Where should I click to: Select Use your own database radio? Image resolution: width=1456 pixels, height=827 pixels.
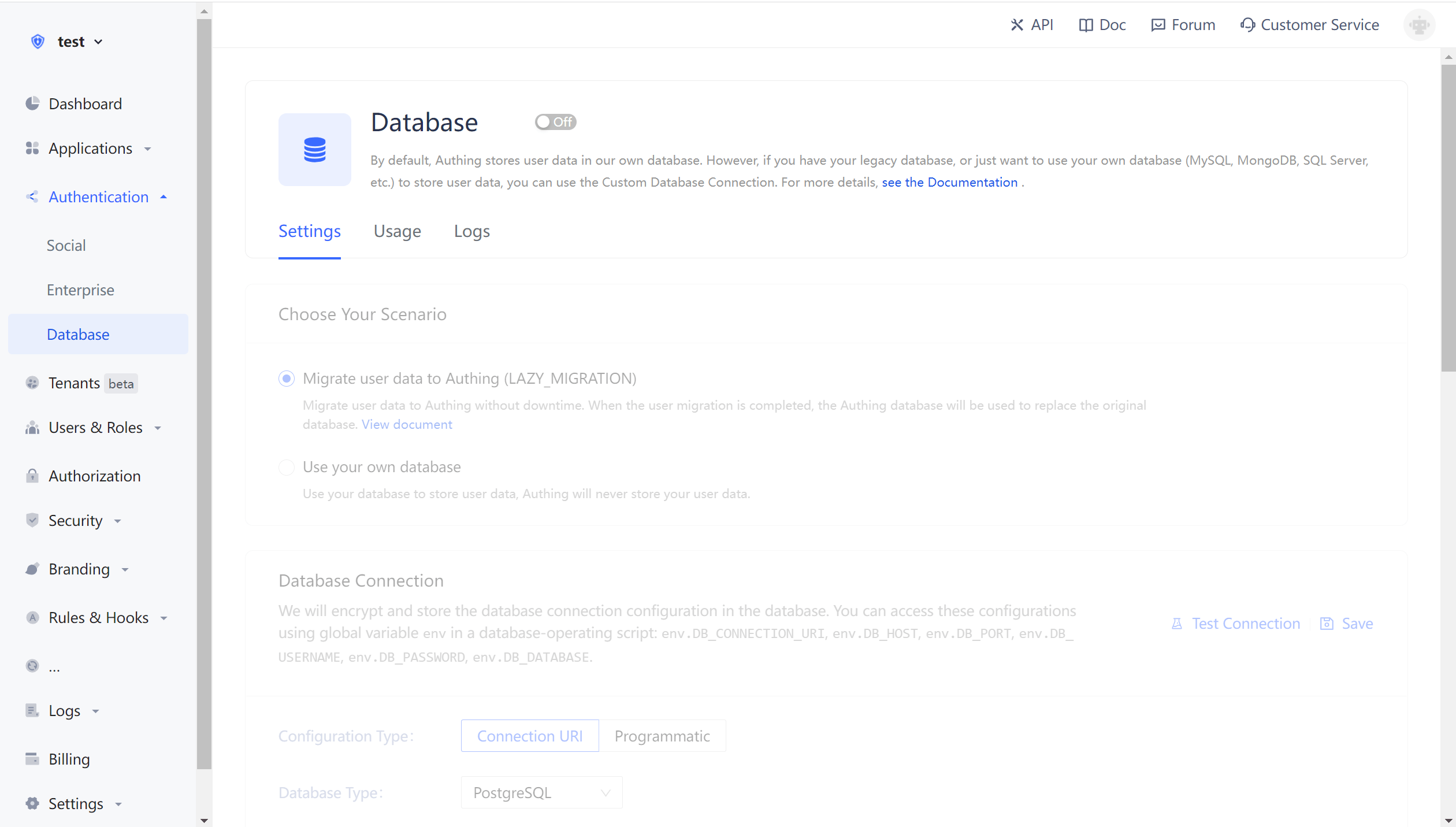(x=287, y=467)
